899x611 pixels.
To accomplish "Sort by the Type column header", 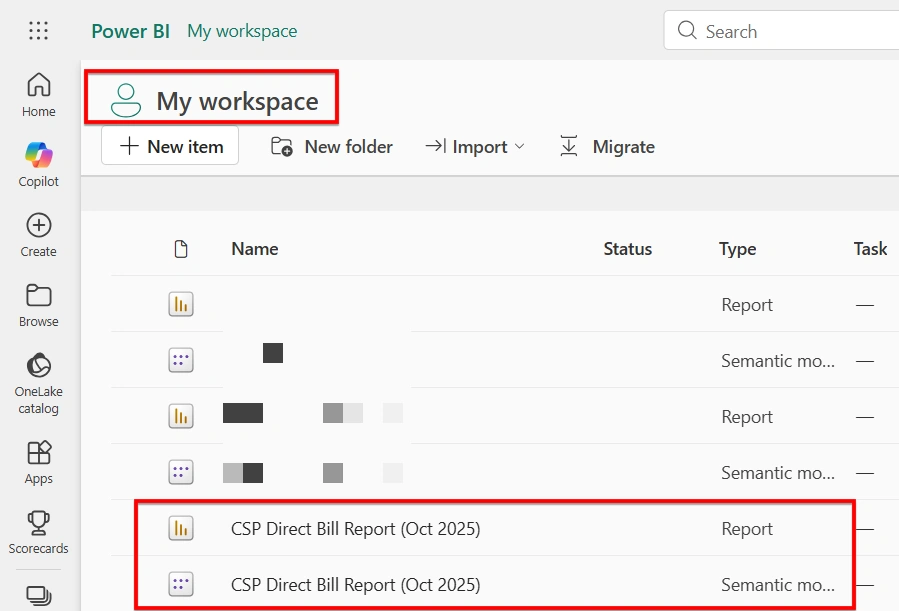I will click(x=737, y=249).
